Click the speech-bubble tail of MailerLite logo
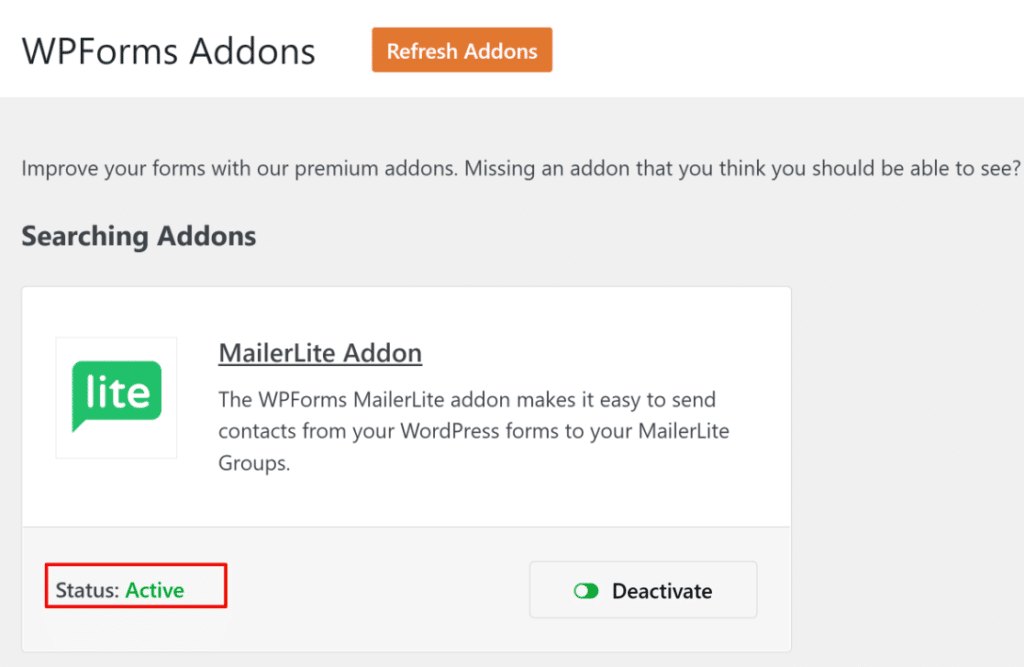Image resolution: width=1024 pixels, height=667 pixels. pyautogui.click(x=79, y=425)
